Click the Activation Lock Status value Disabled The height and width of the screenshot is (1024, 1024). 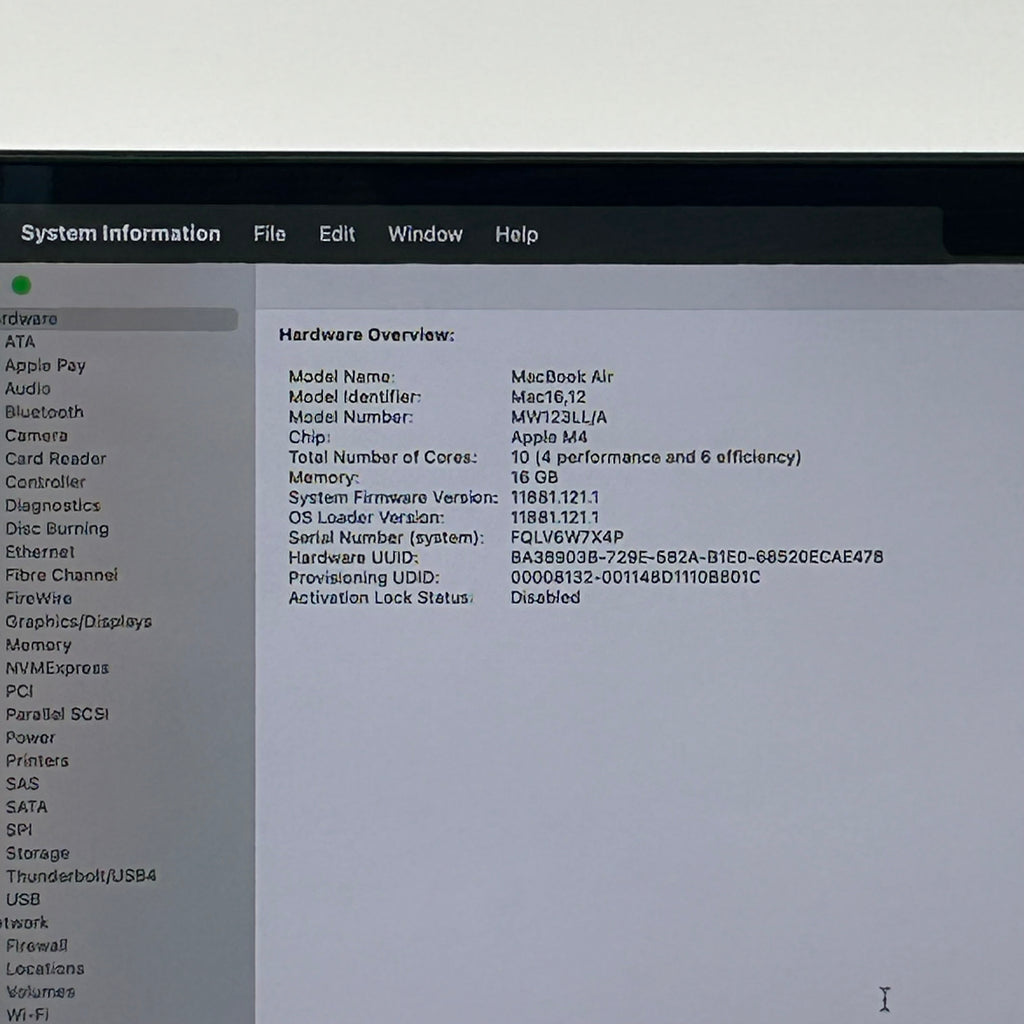coord(545,598)
